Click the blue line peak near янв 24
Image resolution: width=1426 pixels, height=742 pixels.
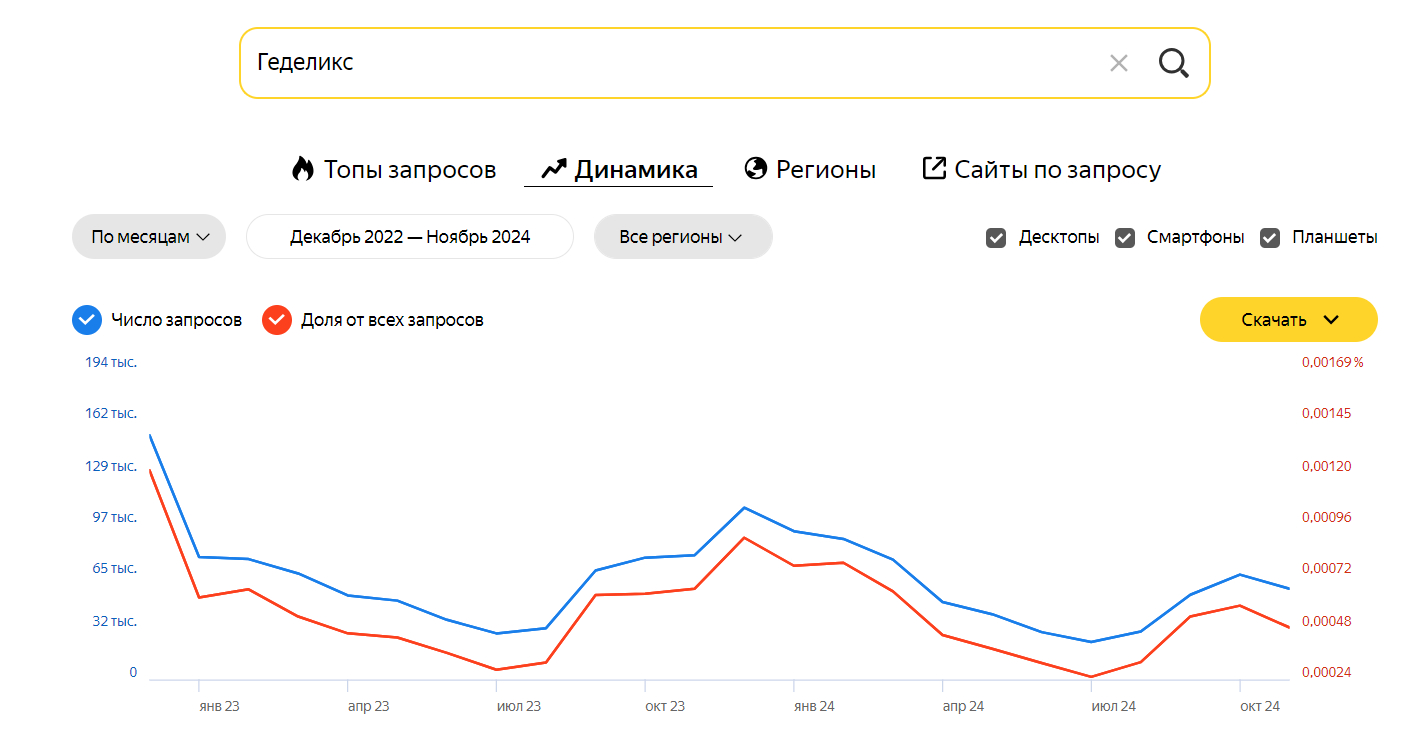click(744, 507)
